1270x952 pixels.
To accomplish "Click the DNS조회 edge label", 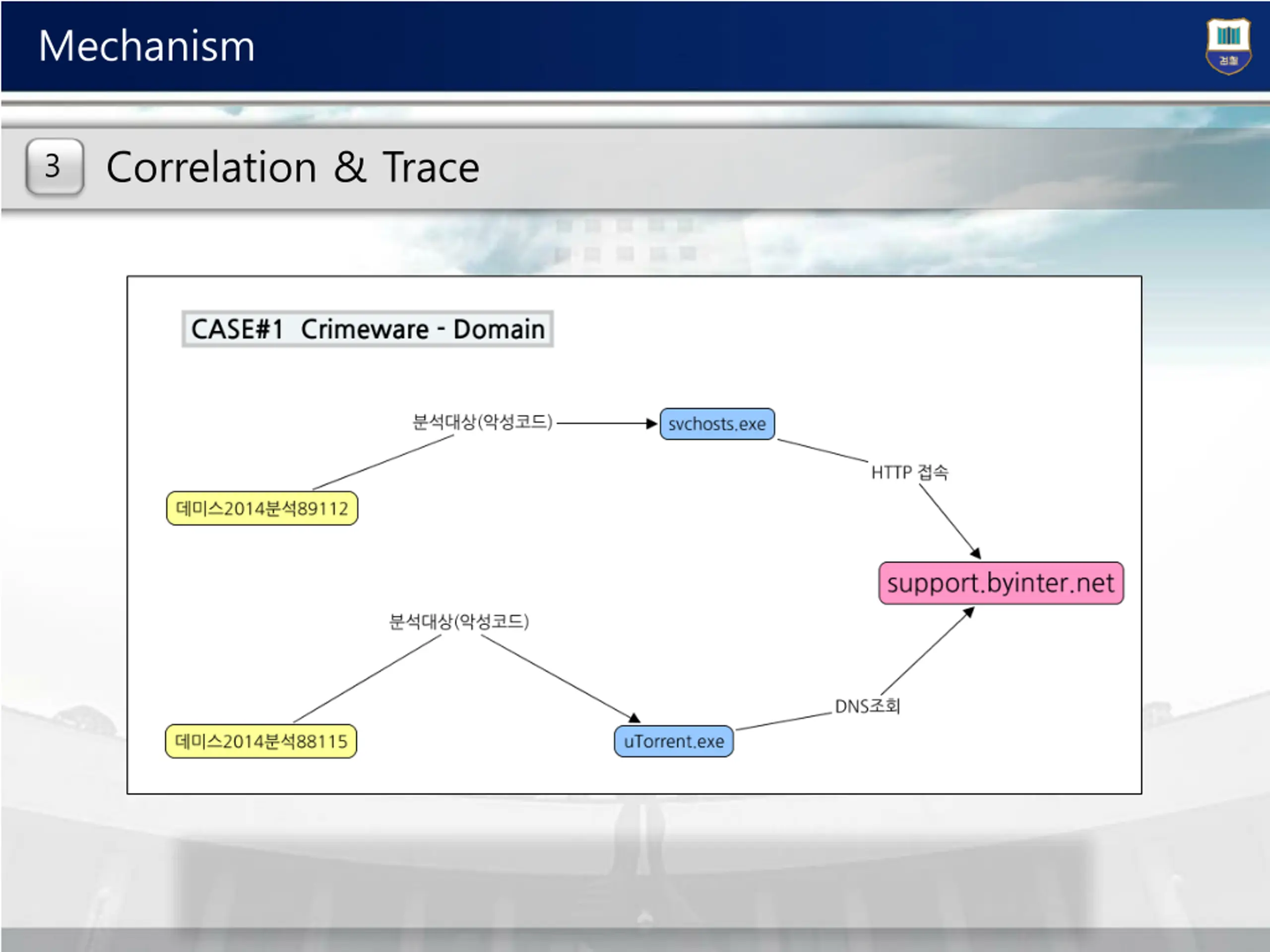I will 868,706.
